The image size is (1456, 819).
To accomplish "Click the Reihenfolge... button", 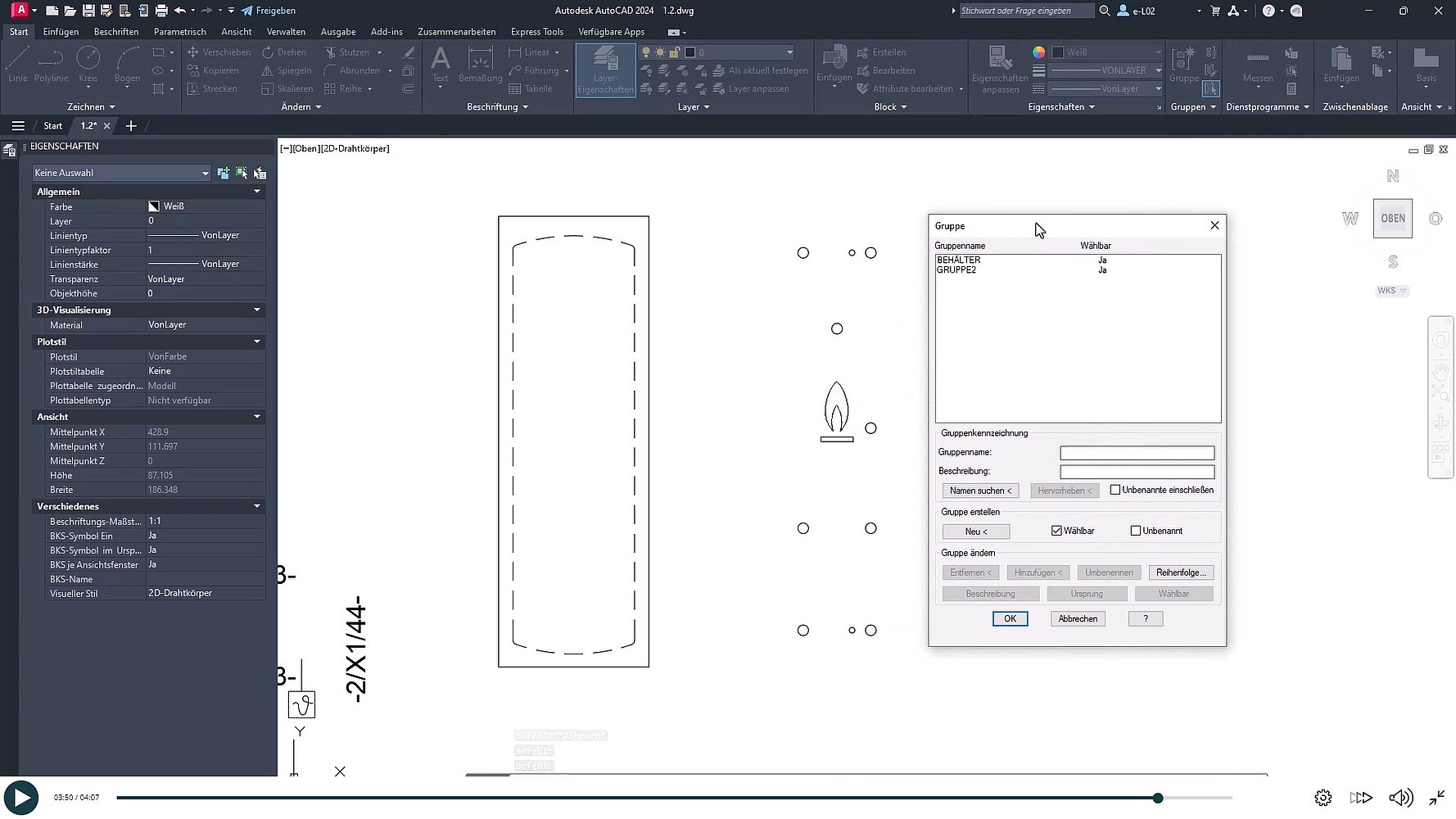I will [1180, 572].
